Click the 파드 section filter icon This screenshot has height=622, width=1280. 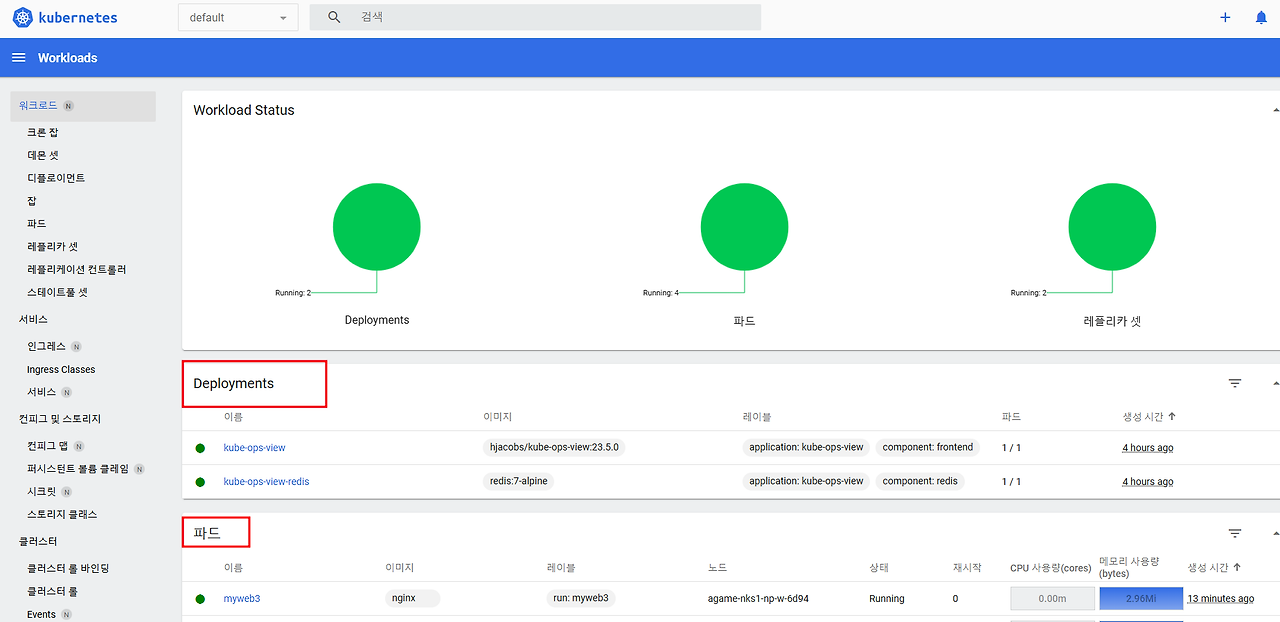[x=1235, y=534]
